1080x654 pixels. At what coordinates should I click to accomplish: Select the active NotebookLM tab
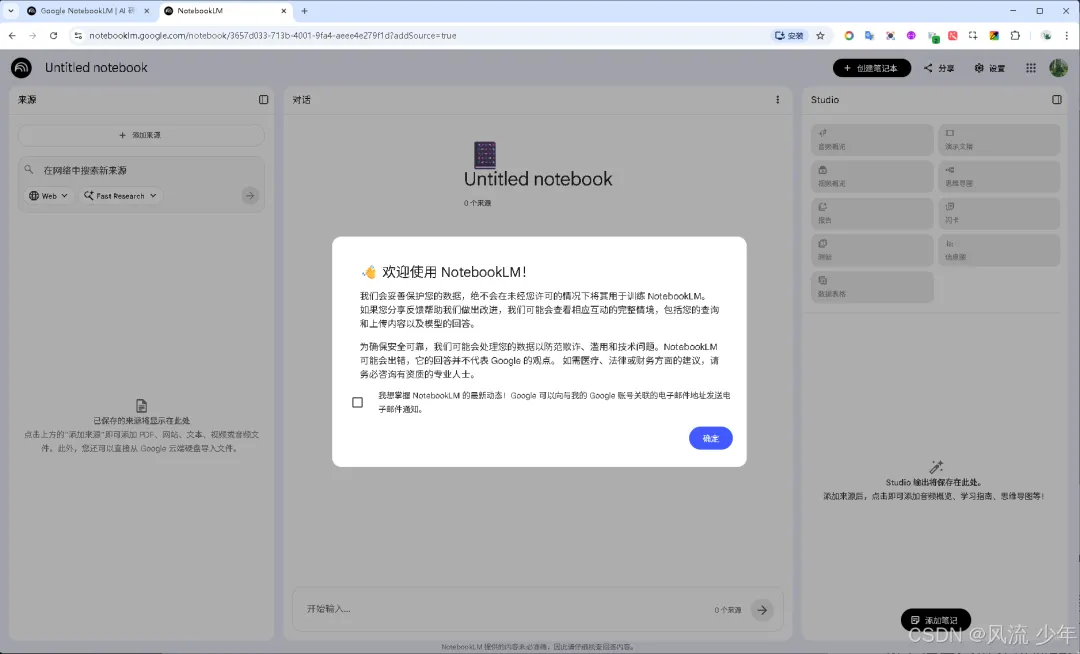click(224, 11)
